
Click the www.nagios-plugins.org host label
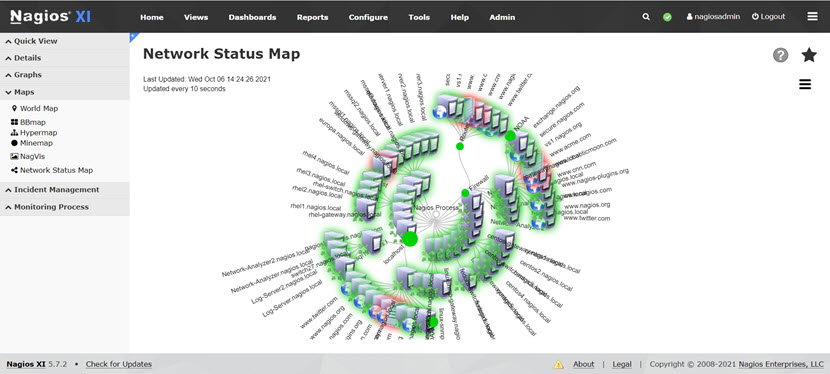595,177
